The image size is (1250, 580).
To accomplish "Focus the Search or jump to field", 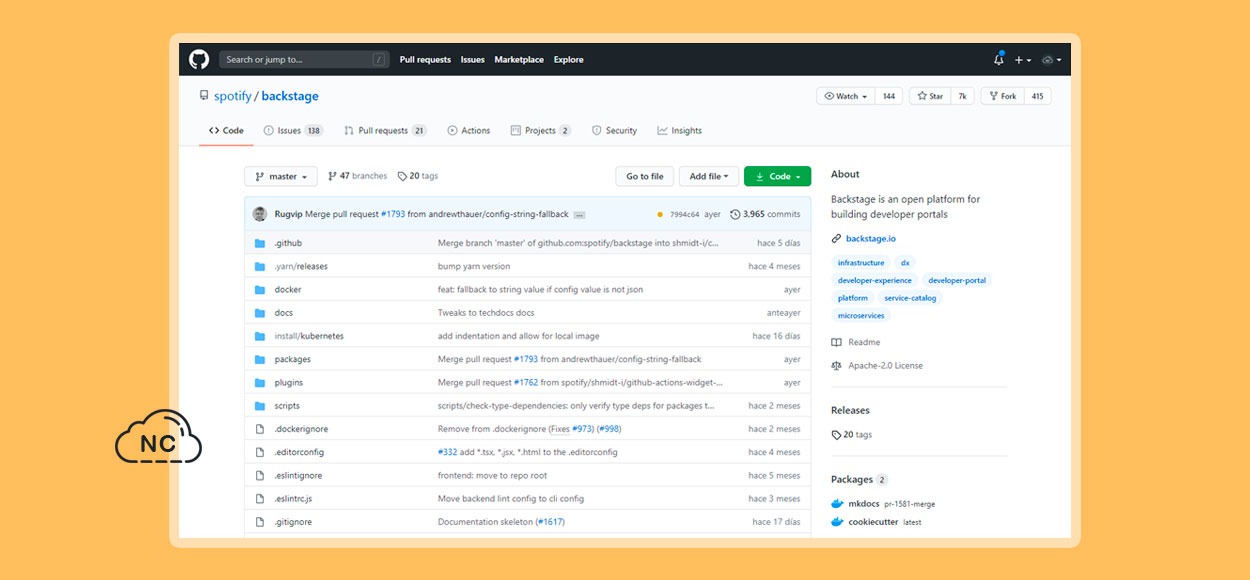I will click(x=304, y=60).
